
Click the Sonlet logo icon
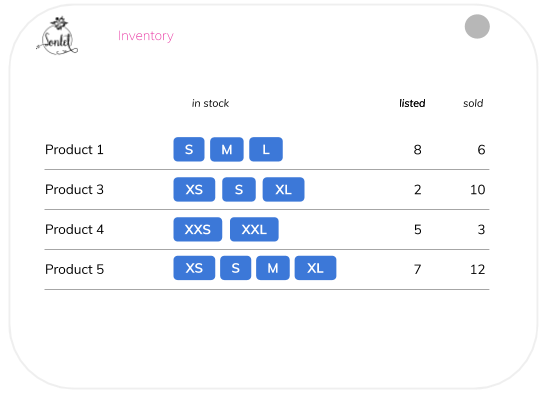[57, 36]
